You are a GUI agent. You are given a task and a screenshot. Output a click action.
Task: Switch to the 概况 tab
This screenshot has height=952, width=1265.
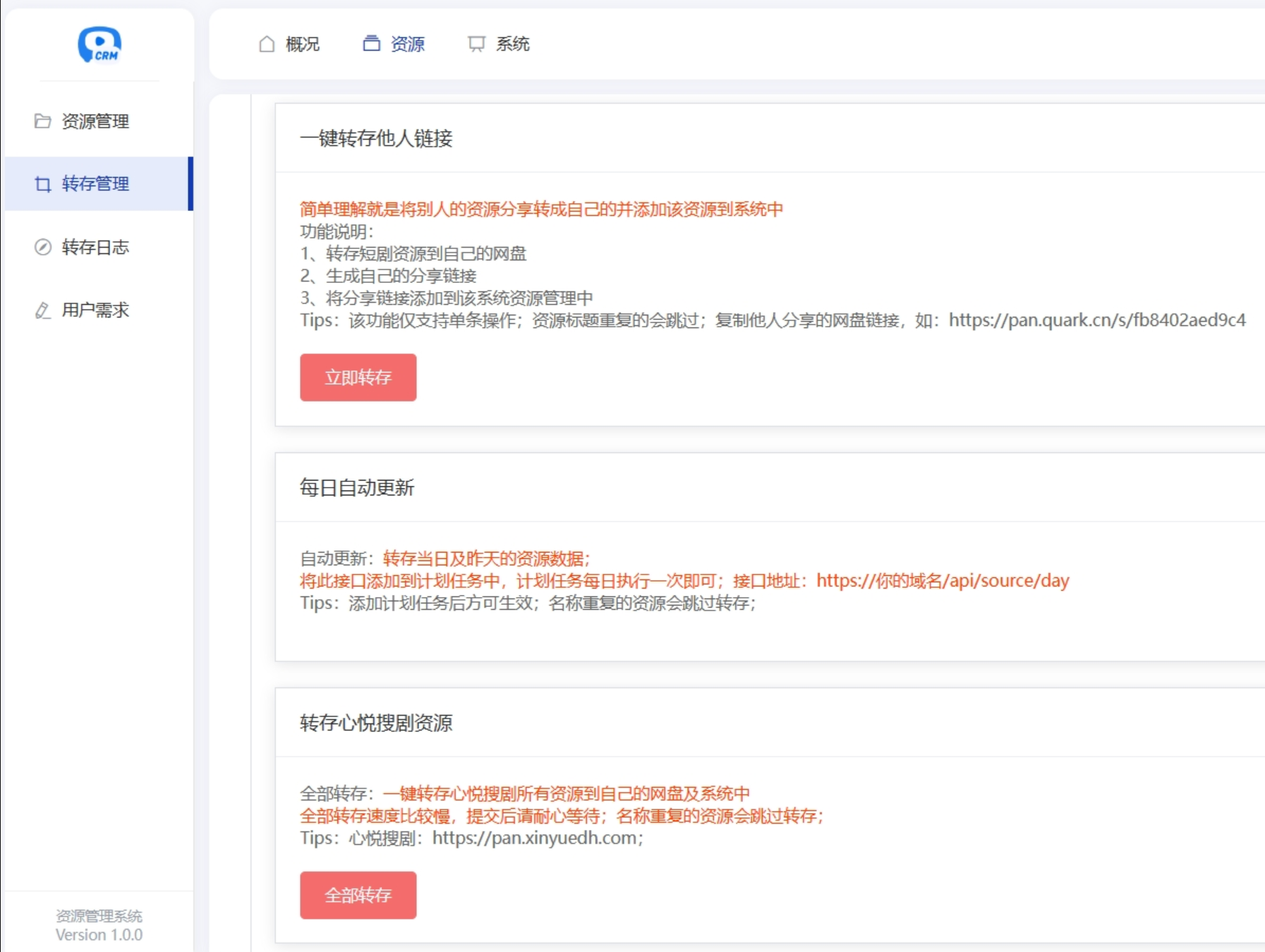point(302,44)
